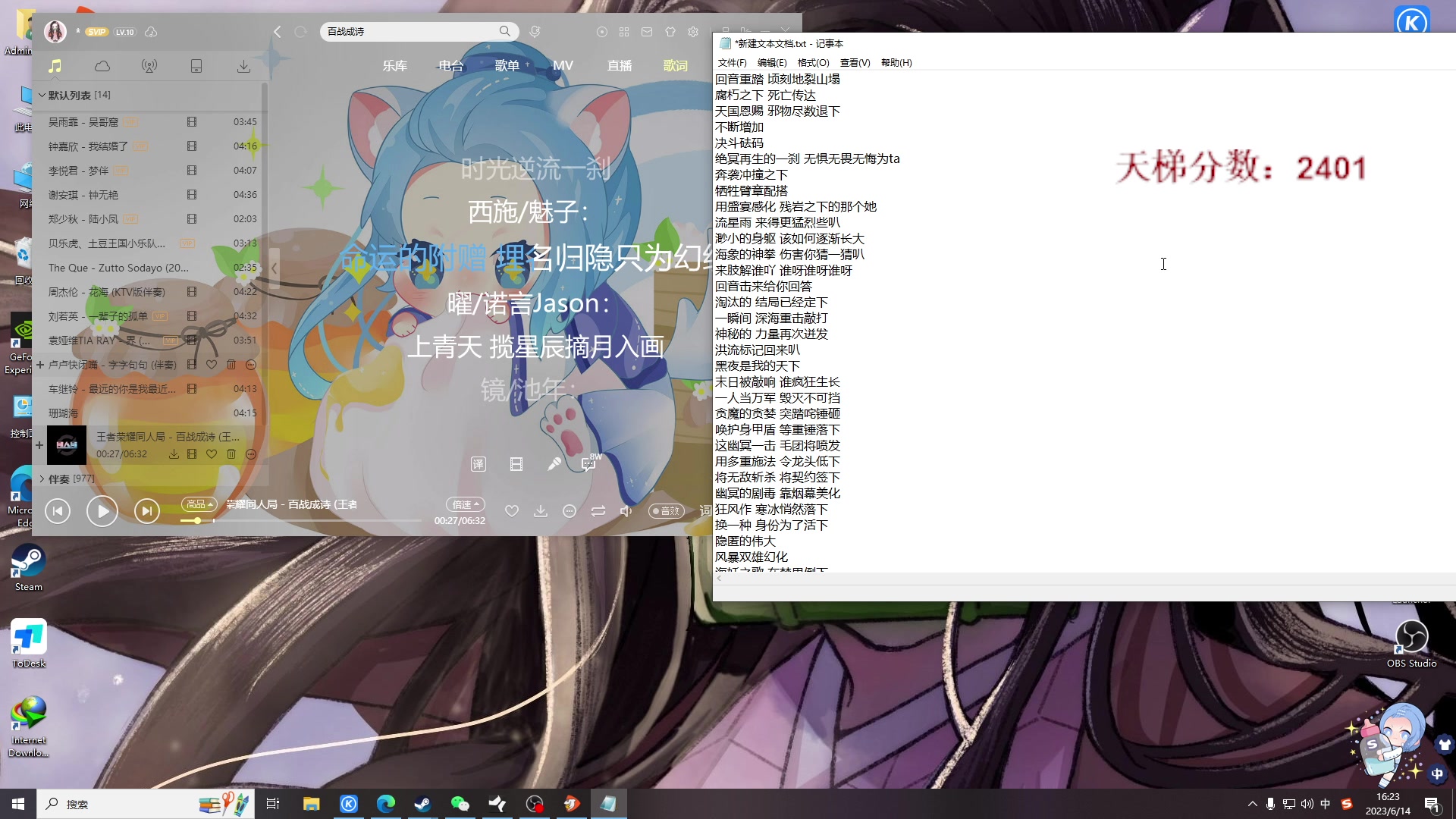
Task: Skip to the next track
Action: click(x=147, y=511)
